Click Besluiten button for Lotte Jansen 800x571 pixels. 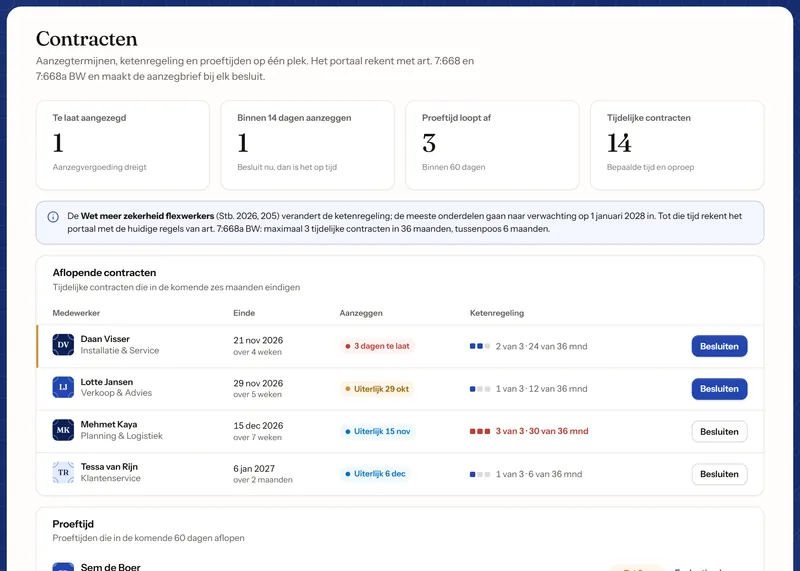tap(719, 389)
